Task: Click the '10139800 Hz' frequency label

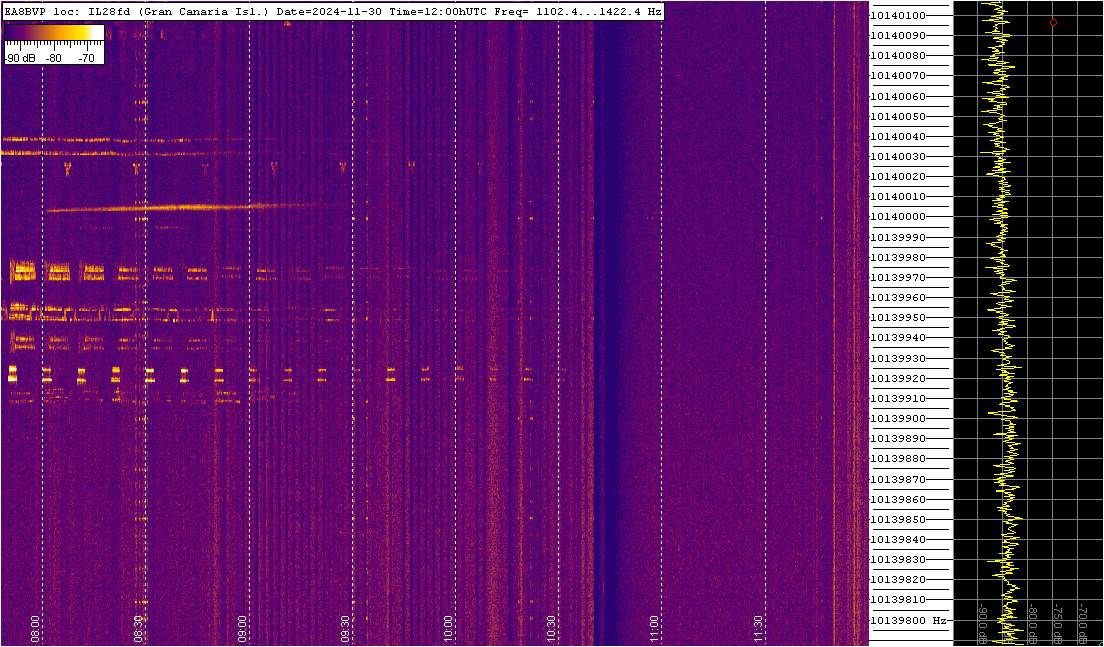Action: point(907,620)
